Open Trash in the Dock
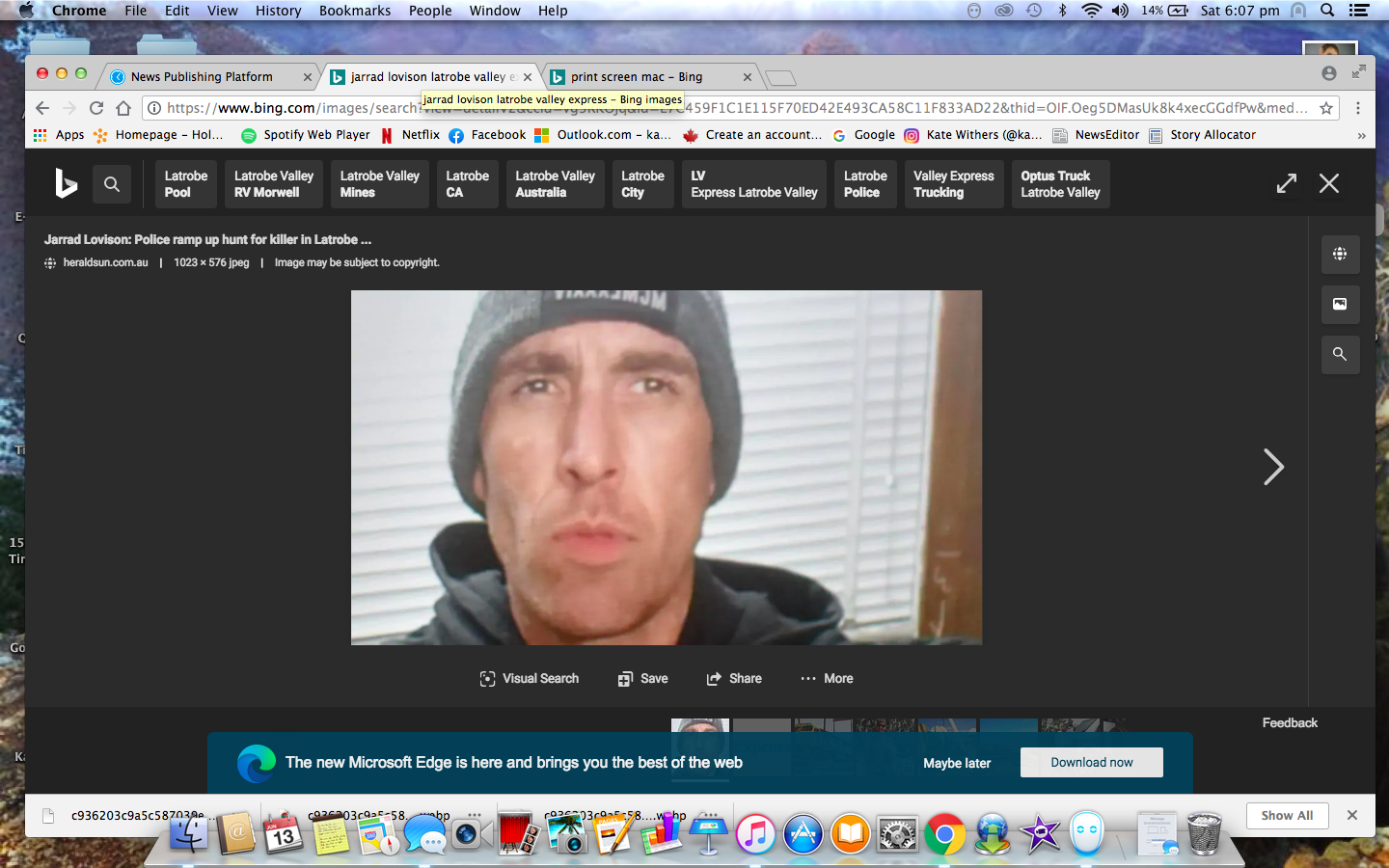 click(1204, 834)
